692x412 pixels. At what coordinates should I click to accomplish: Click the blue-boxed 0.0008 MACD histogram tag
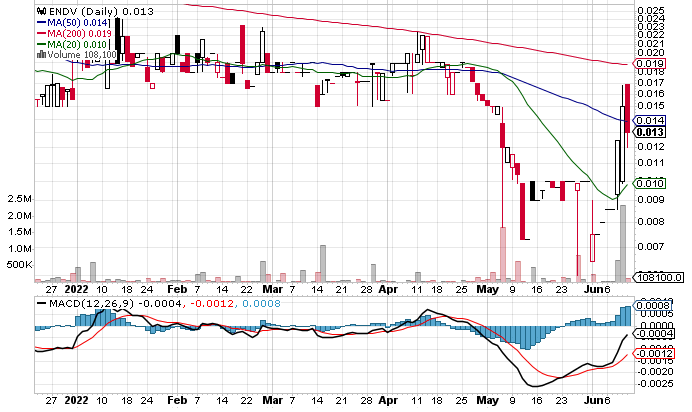pyautogui.click(x=653, y=305)
